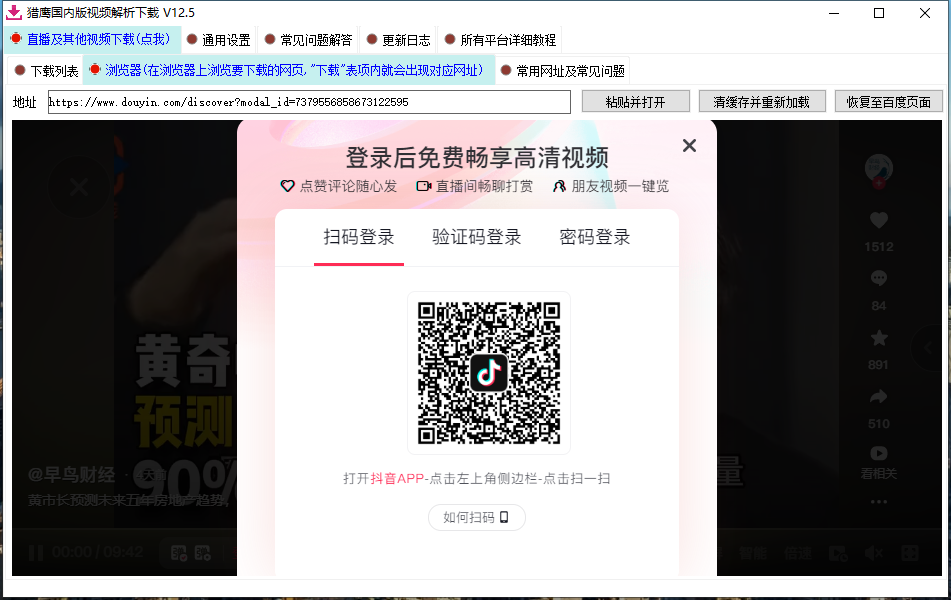951x600 pixels.
Task: Click the 如何扫码 help button
Action: tap(477, 517)
